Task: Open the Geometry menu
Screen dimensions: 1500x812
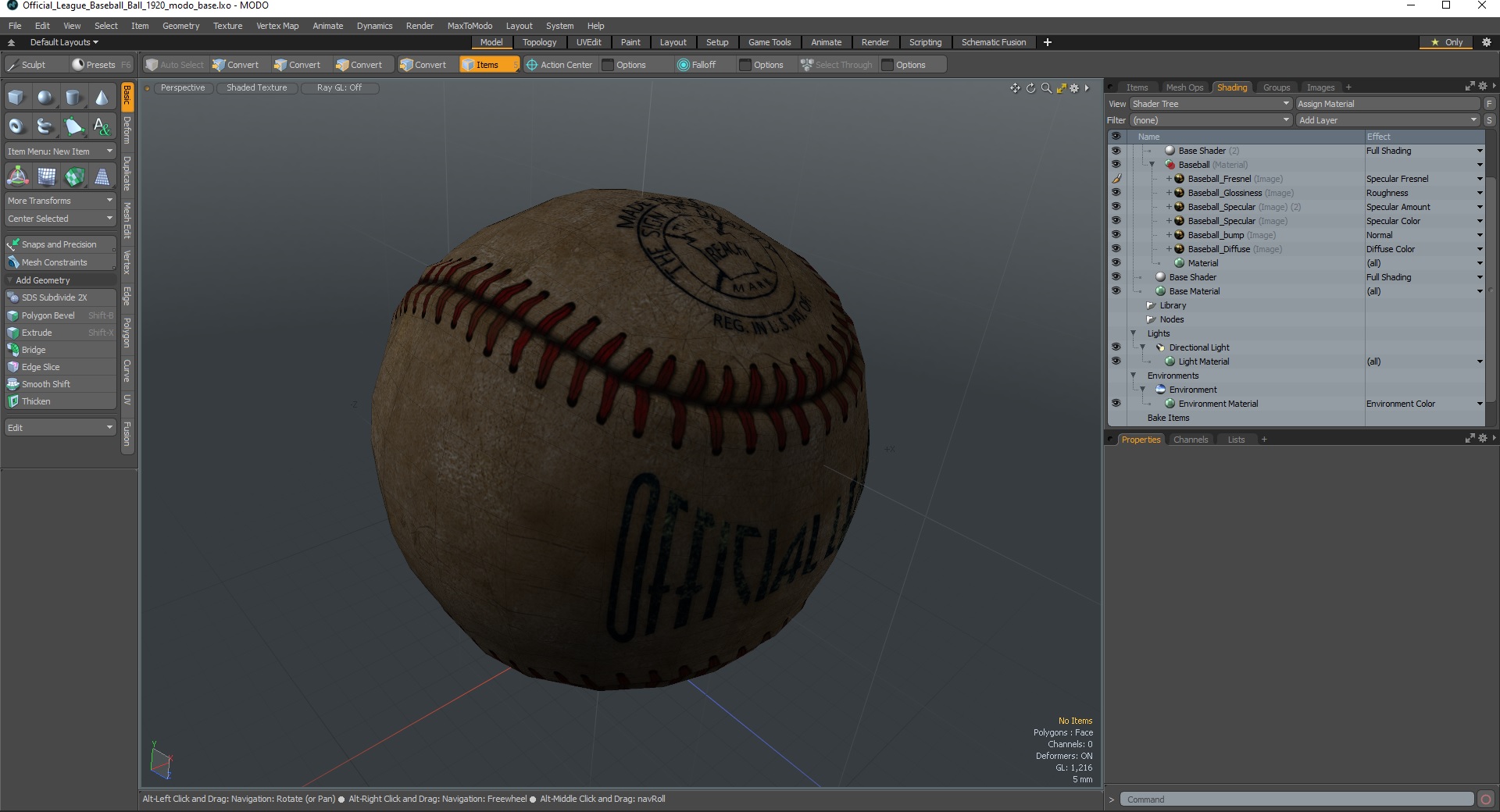Action: (180, 26)
